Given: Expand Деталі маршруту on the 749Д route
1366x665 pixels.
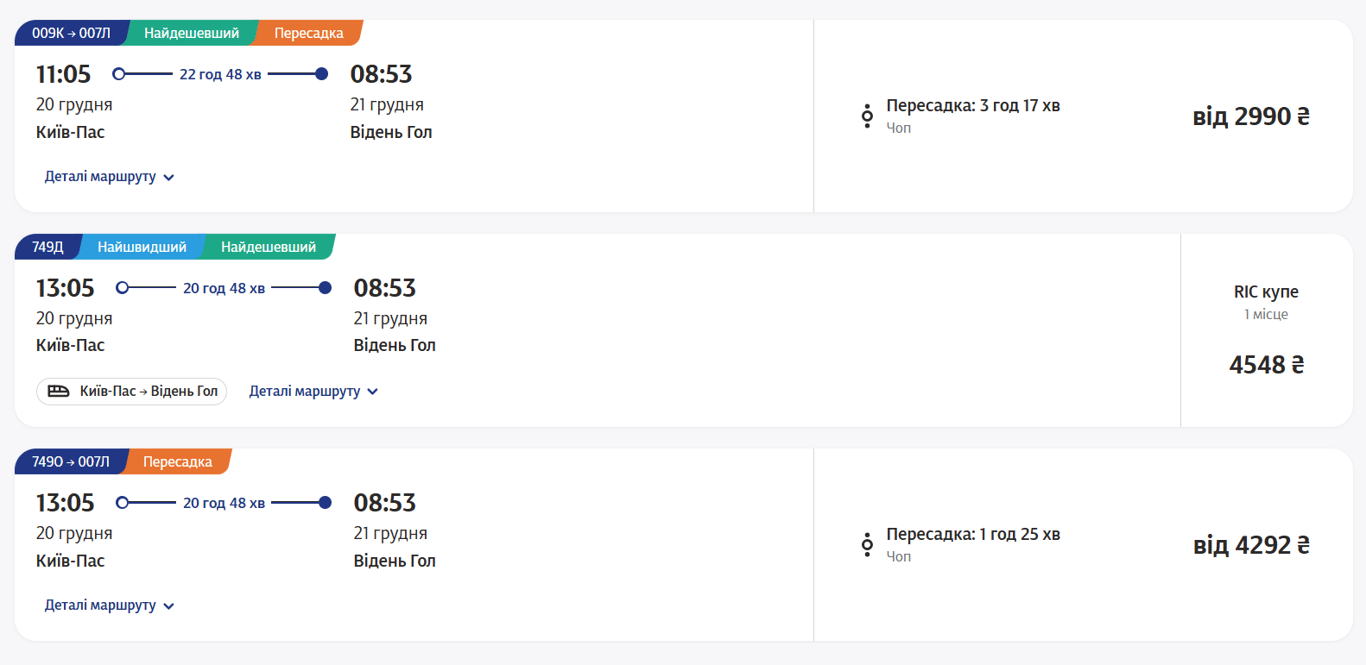Looking at the screenshot, I should (307, 391).
